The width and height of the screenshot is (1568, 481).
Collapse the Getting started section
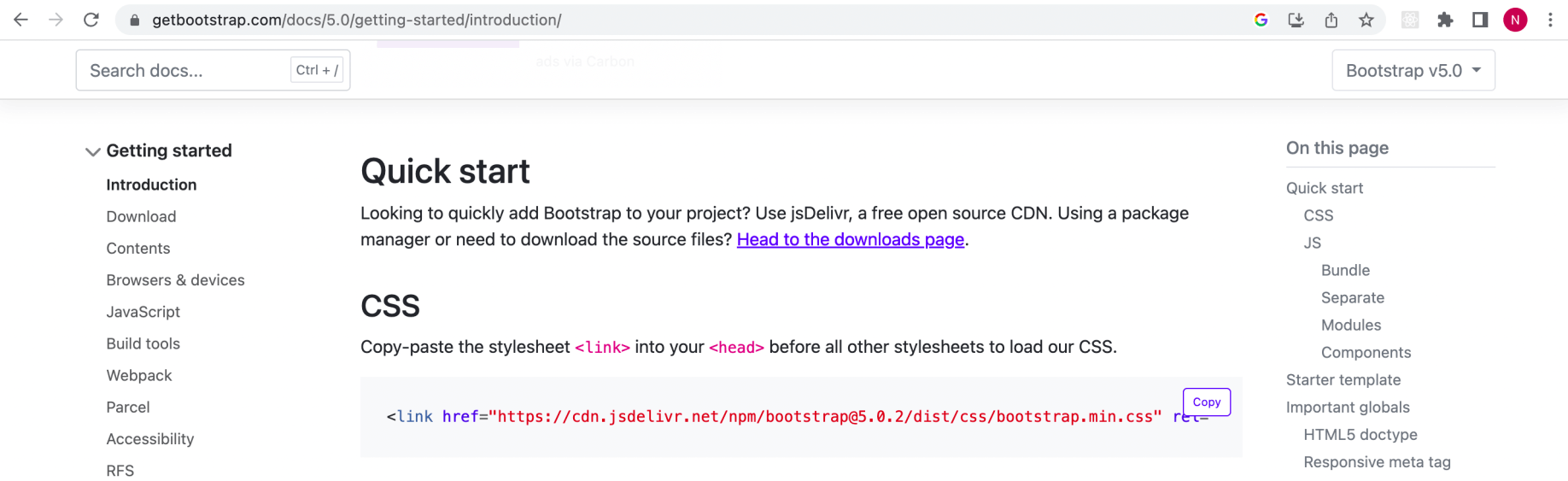pyautogui.click(x=93, y=151)
